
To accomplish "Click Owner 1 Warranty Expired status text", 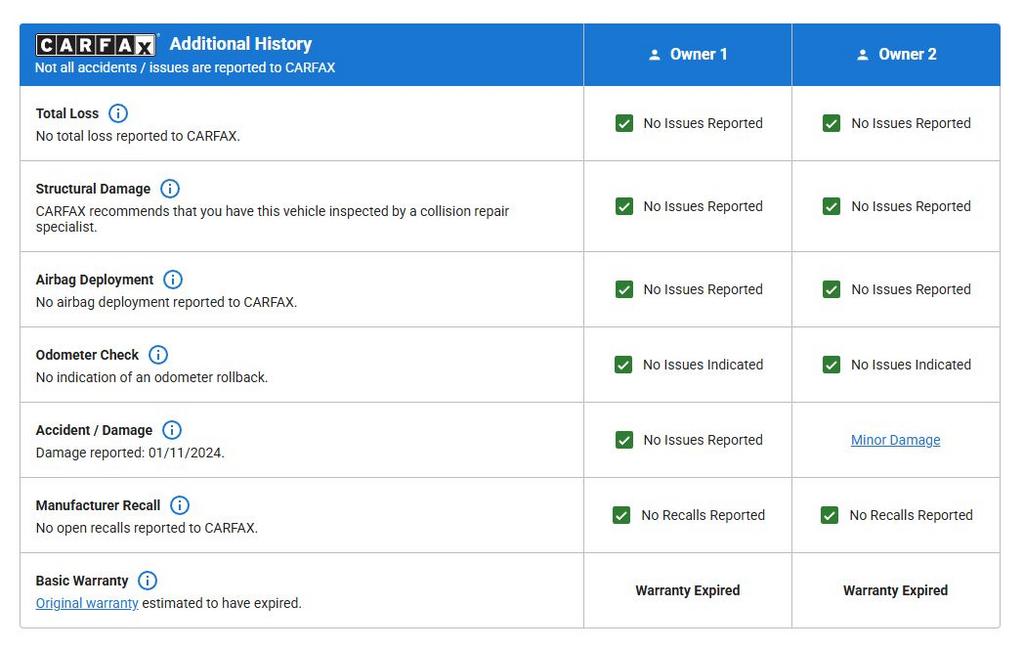I will 687,590.
